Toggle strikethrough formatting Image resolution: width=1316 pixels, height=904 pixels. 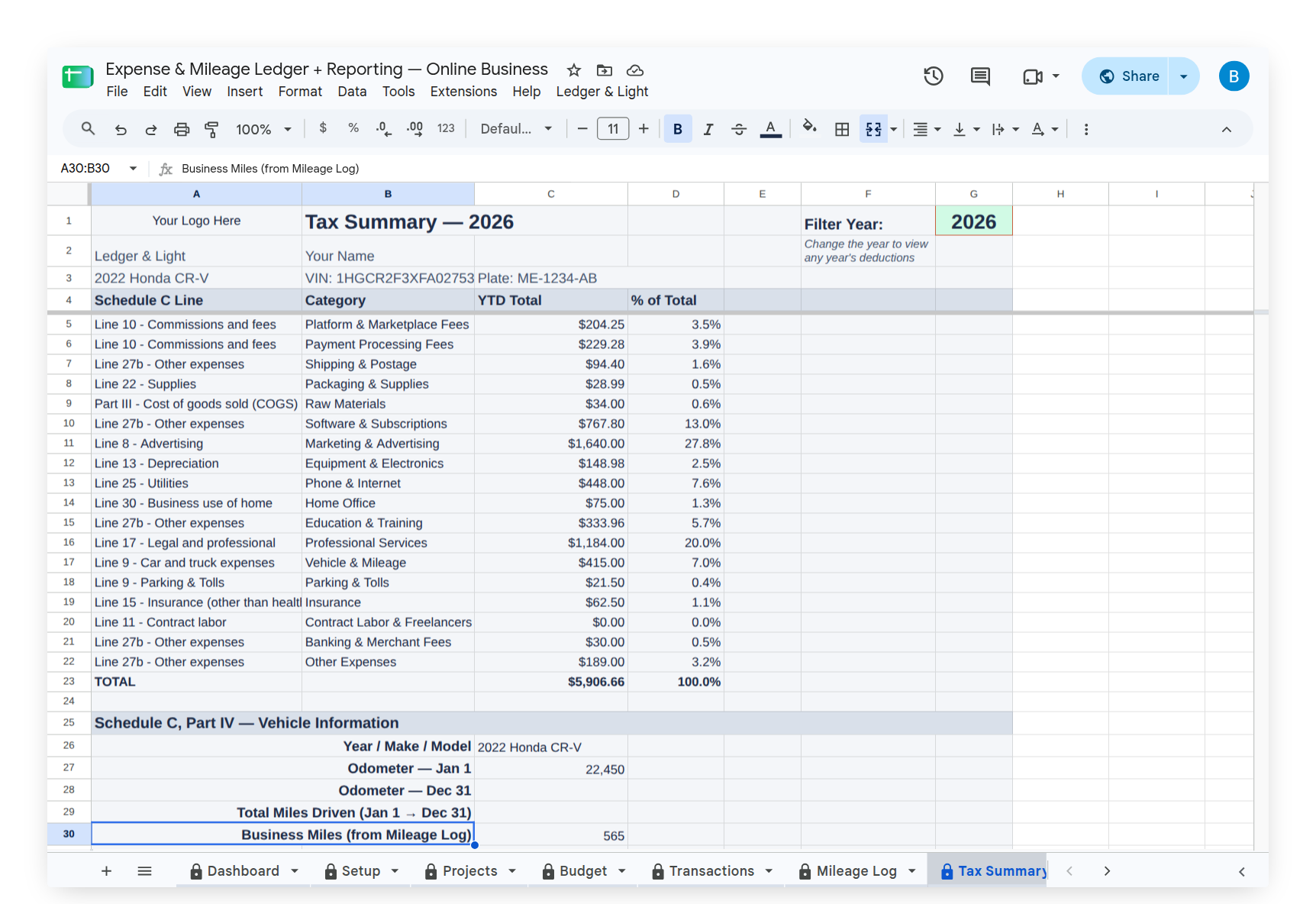click(739, 129)
